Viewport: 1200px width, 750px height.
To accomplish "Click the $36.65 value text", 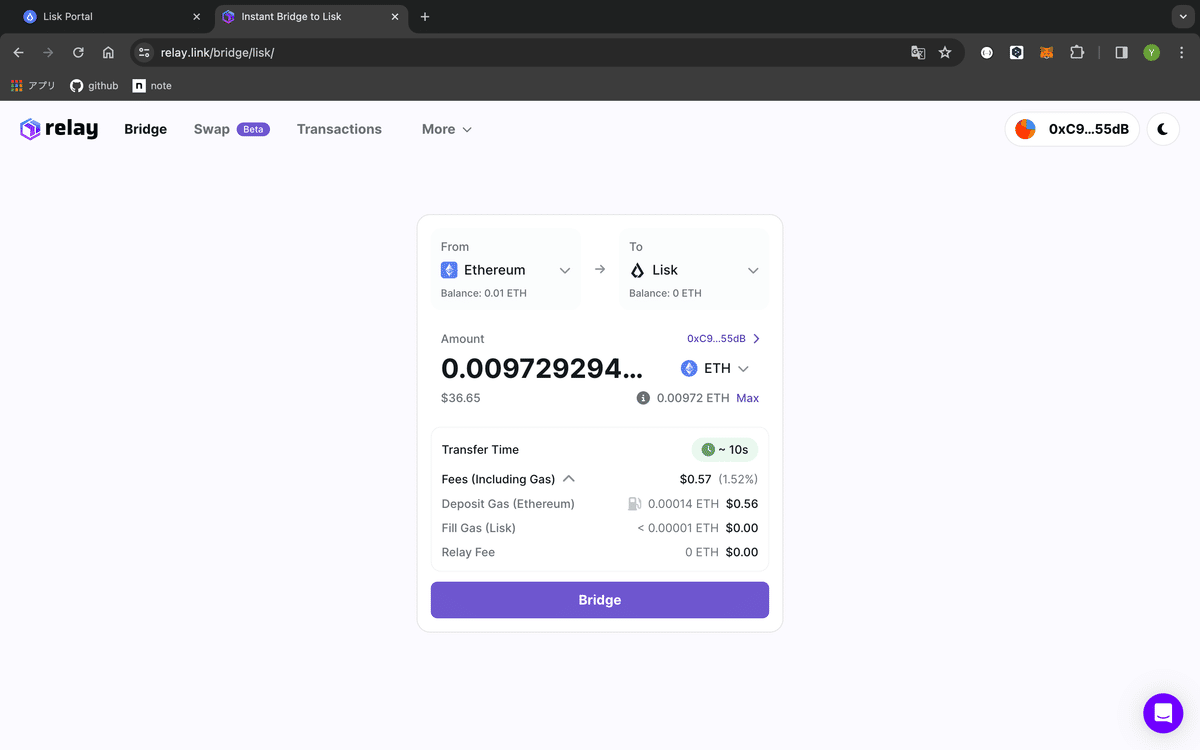I will [460, 398].
